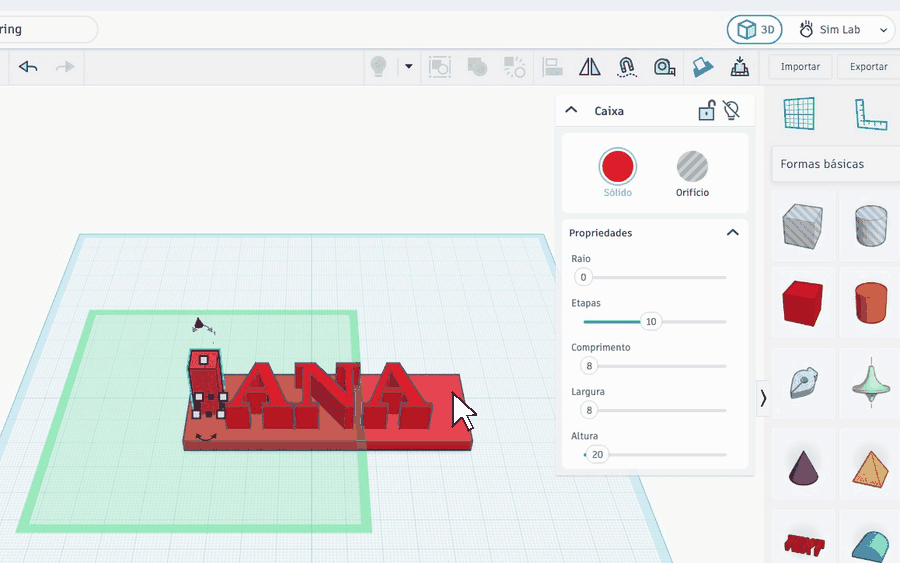Screen dimensions: 900x563
Task: Click the Undo arrow icon
Action: [x=28, y=67]
